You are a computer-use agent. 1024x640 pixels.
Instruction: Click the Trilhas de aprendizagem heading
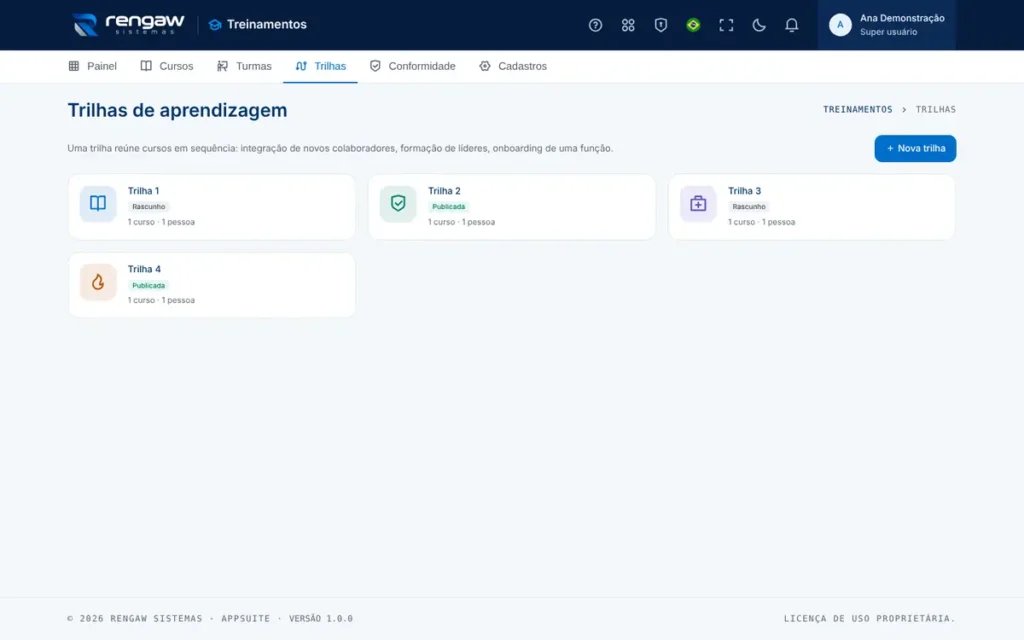178,110
